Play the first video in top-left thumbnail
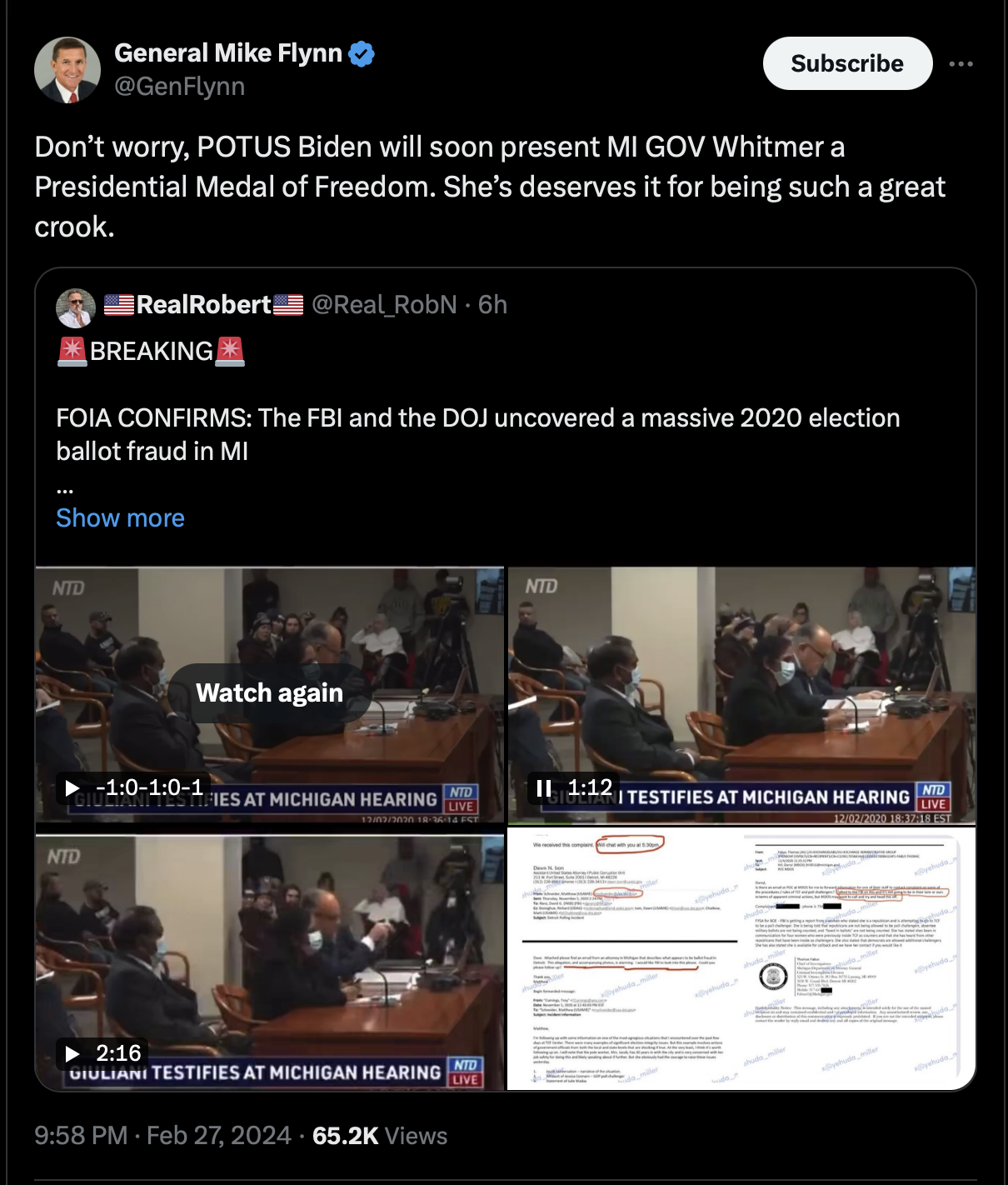This screenshot has width=1008, height=1185. pyautogui.click(x=73, y=787)
